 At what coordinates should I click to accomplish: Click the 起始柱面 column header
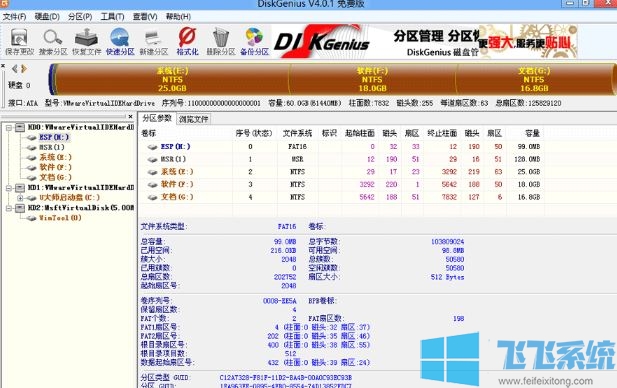360,133
